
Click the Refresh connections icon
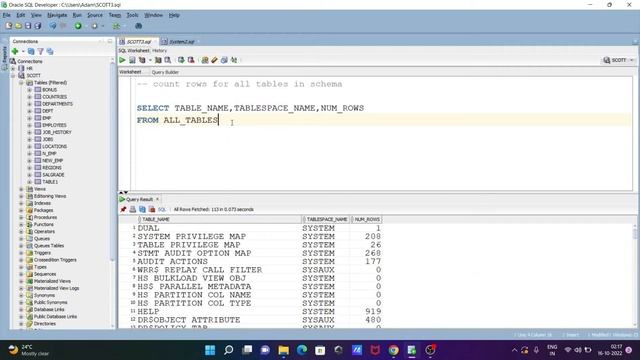click(31, 51)
